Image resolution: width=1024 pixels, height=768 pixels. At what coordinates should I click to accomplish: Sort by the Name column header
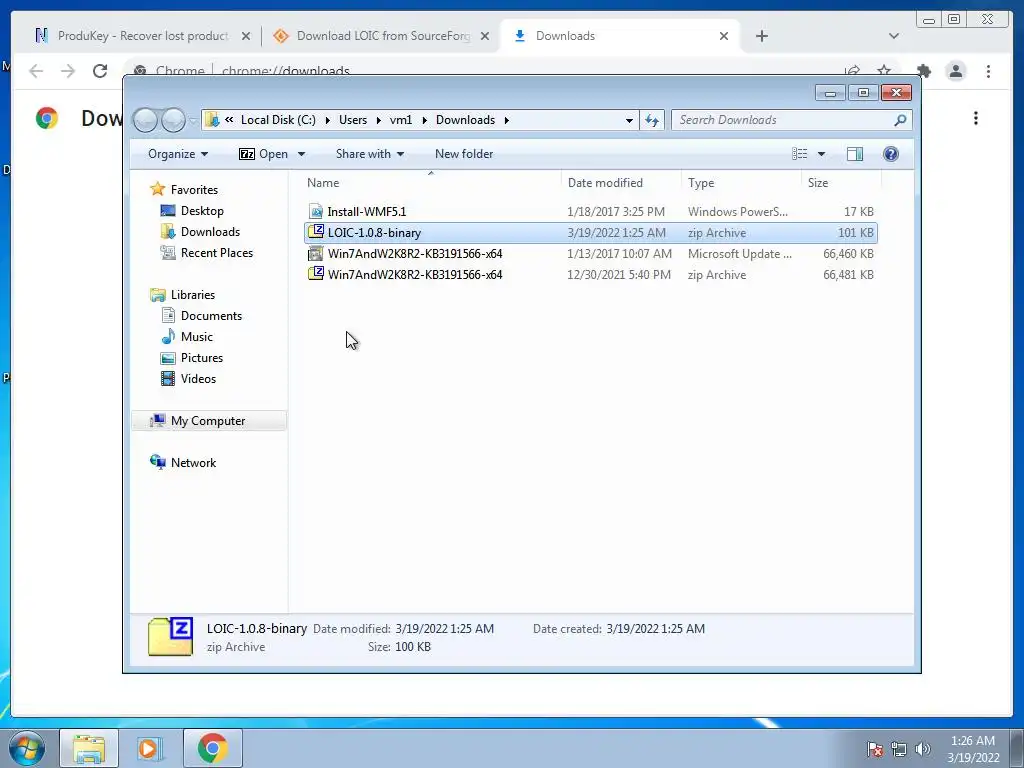431,183
